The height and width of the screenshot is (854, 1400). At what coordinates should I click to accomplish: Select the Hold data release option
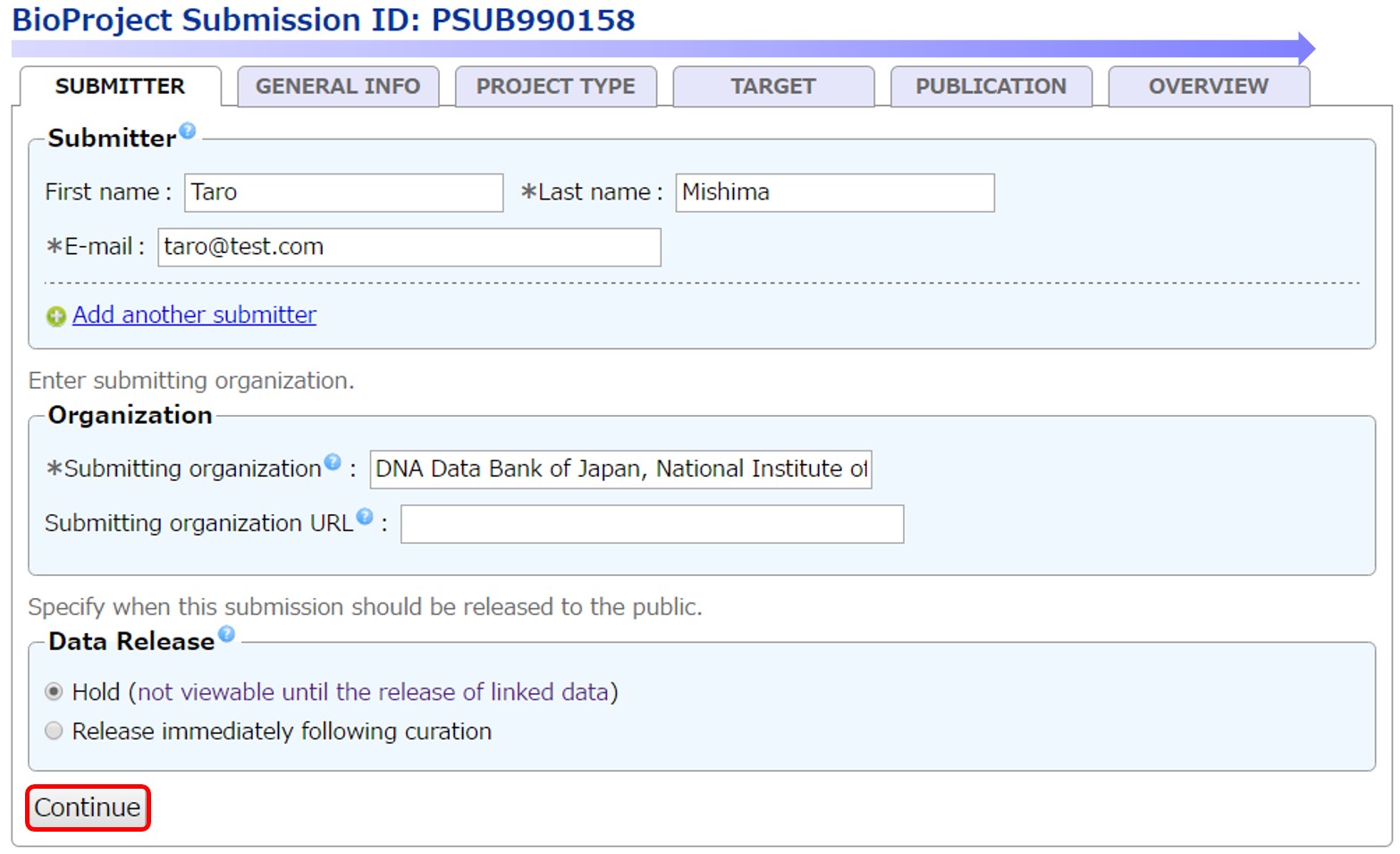point(55,692)
